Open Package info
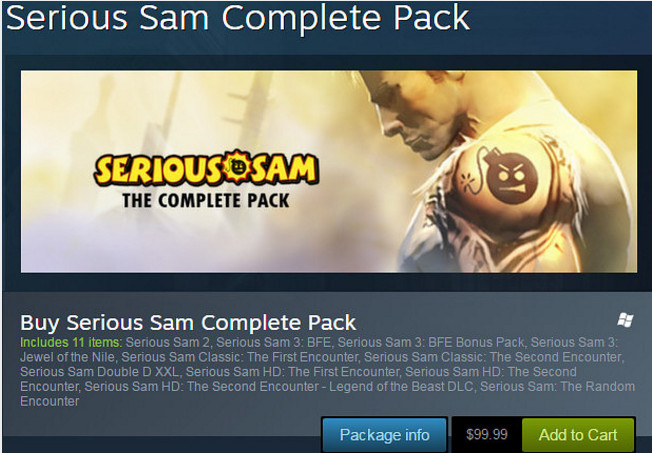The image size is (652, 453). point(384,434)
